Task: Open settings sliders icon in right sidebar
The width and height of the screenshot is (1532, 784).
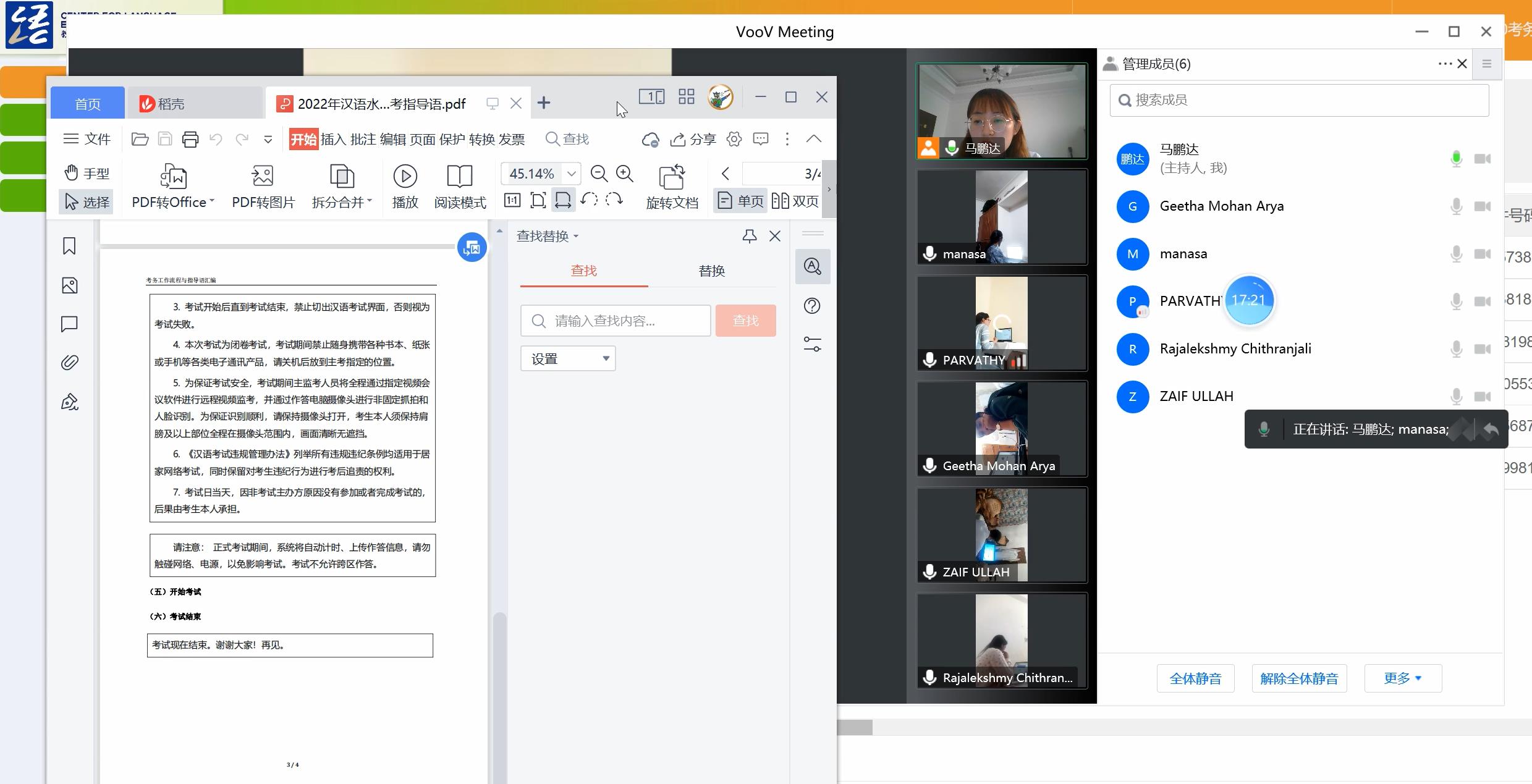Action: [x=812, y=344]
